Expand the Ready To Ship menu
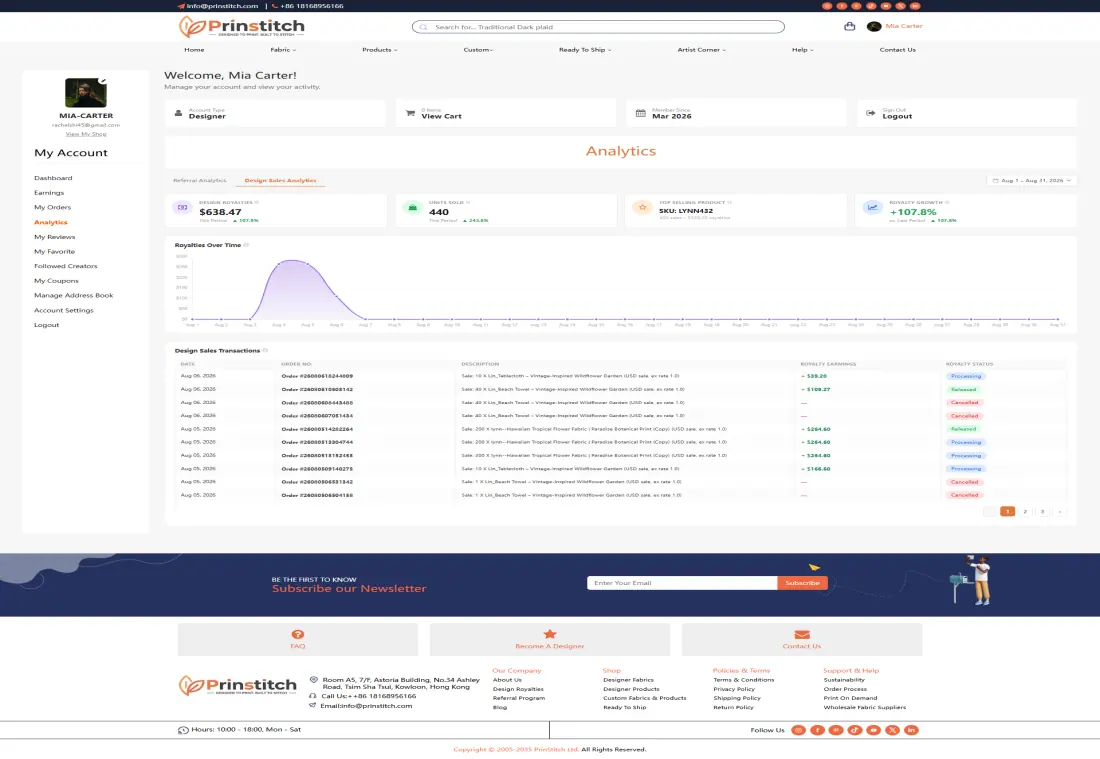Image resolution: width=1100 pixels, height=759 pixels. tap(584, 50)
